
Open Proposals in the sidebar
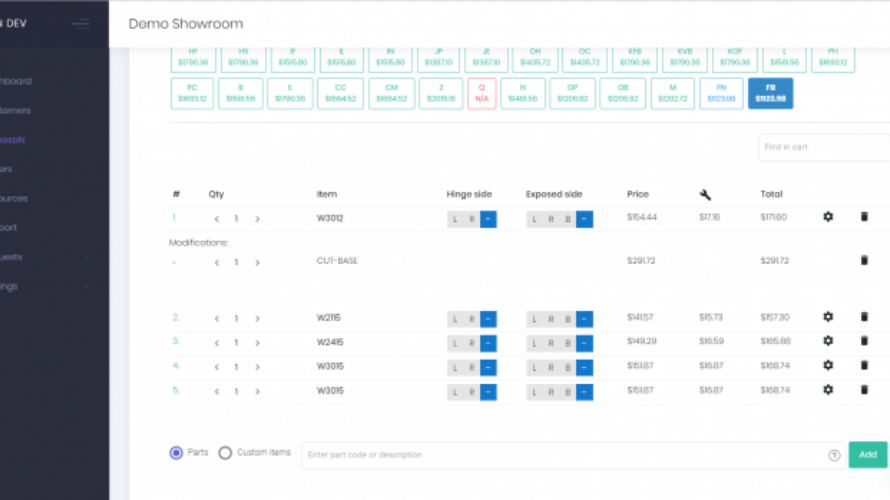pyautogui.click(x=12, y=140)
